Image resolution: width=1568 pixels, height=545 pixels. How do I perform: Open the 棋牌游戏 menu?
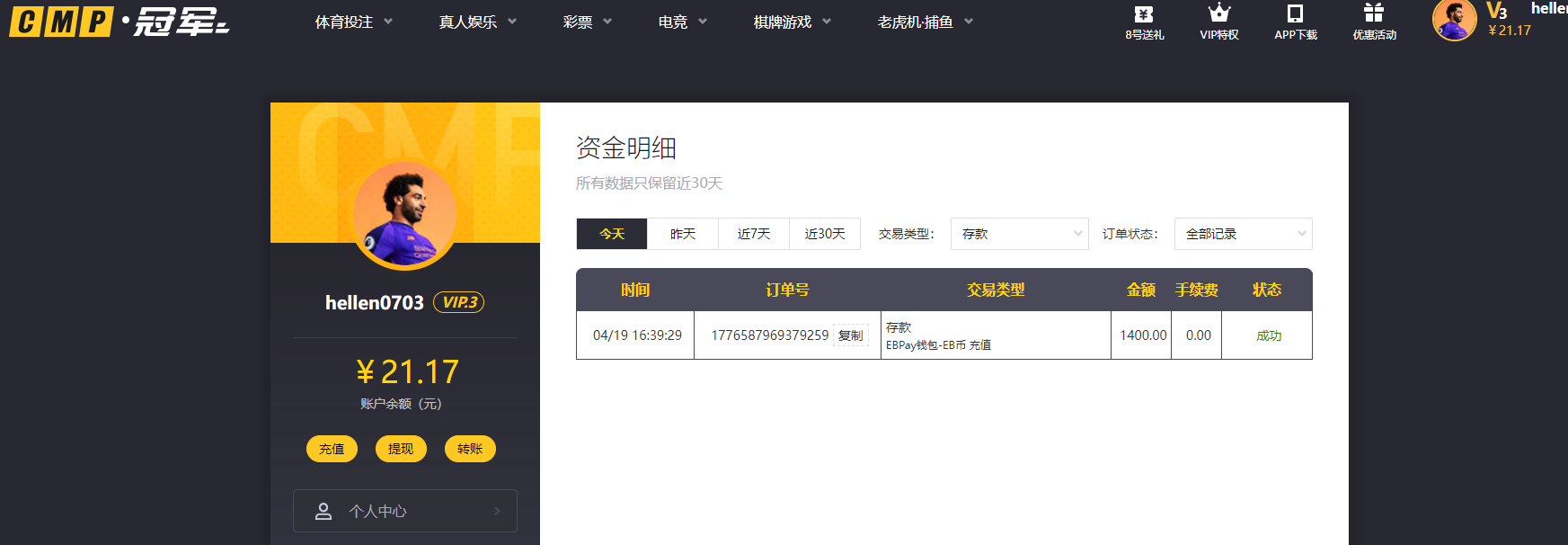point(783,22)
